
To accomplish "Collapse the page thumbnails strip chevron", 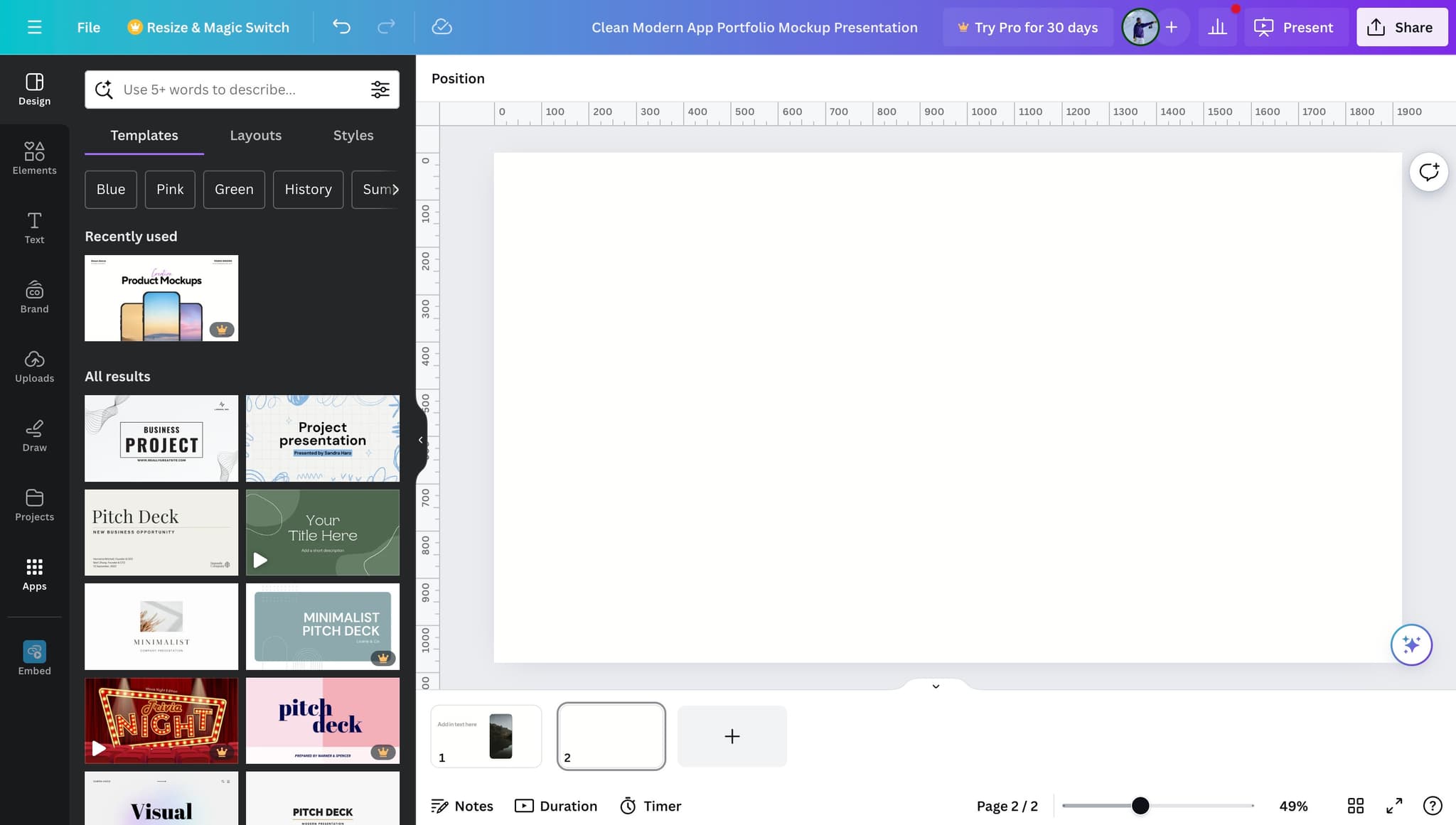I will tap(936, 686).
